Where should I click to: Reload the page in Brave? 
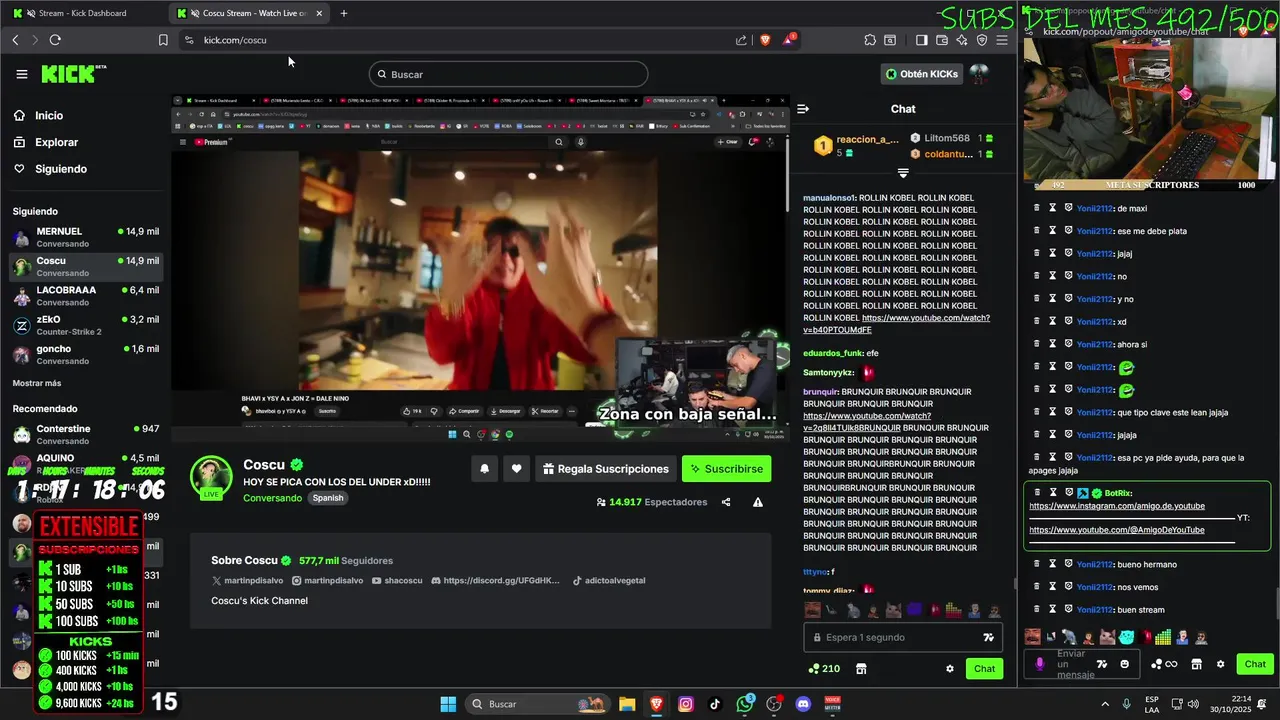click(55, 40)
